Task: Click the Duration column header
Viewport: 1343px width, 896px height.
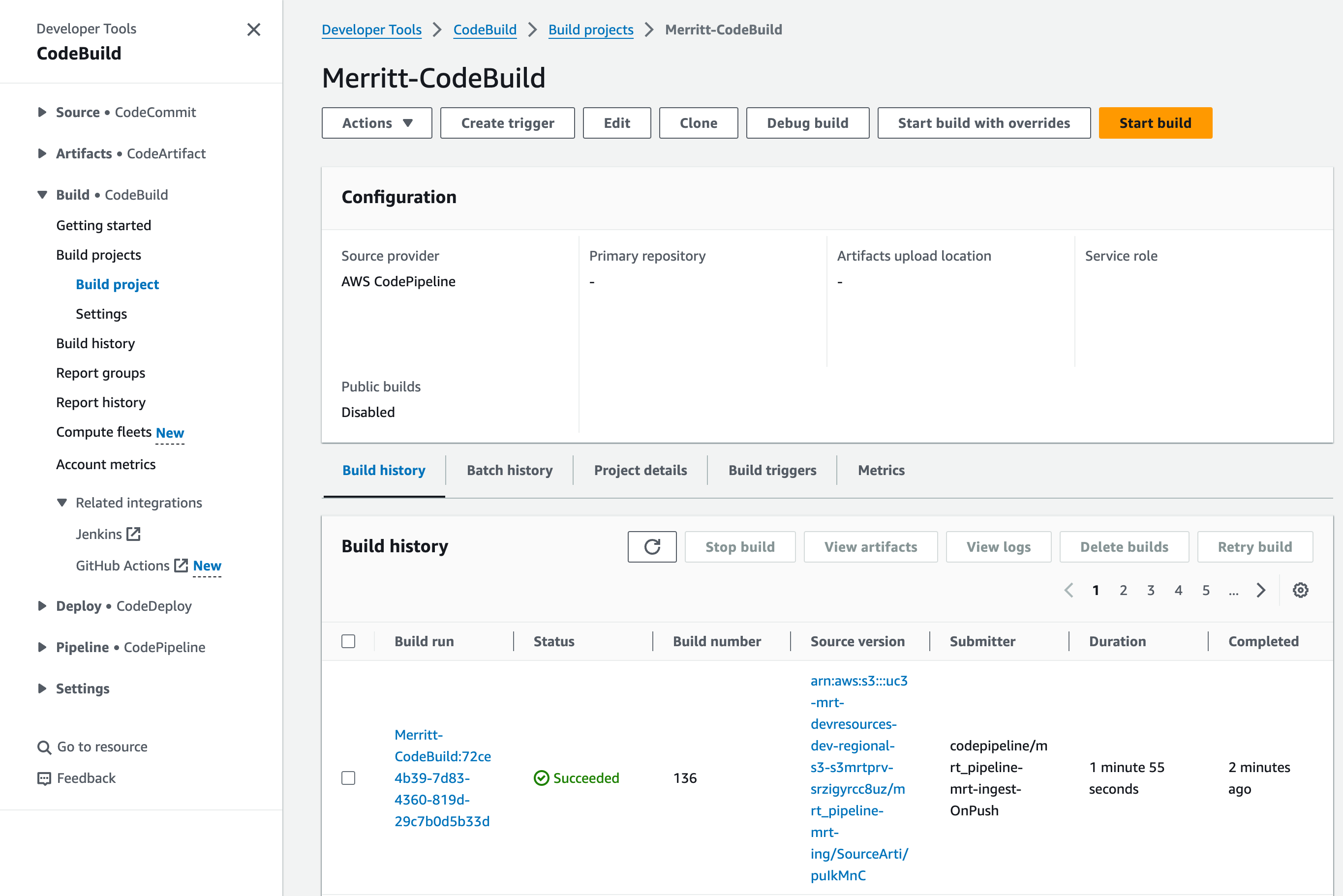Action: coord(1117,641)
